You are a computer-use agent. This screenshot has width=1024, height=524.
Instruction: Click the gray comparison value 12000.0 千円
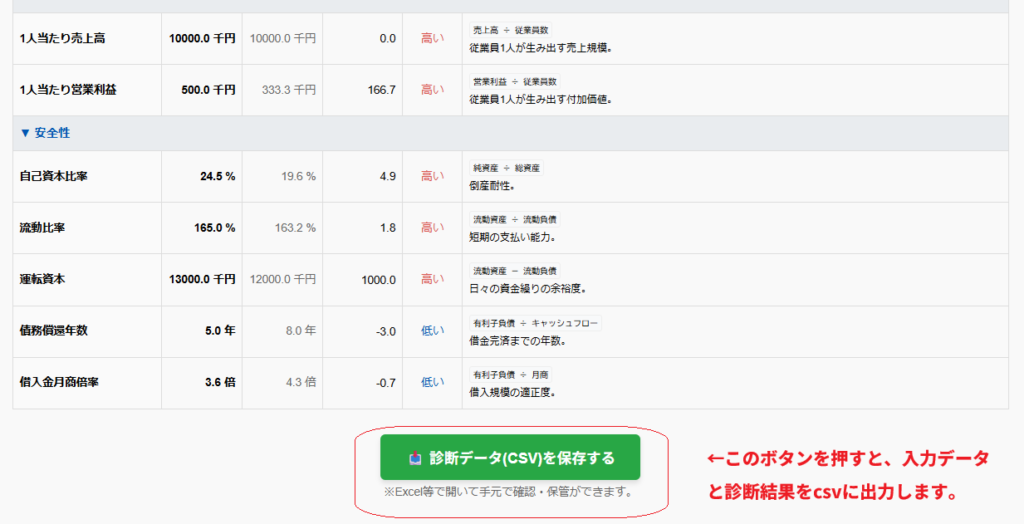coord(283,279)
